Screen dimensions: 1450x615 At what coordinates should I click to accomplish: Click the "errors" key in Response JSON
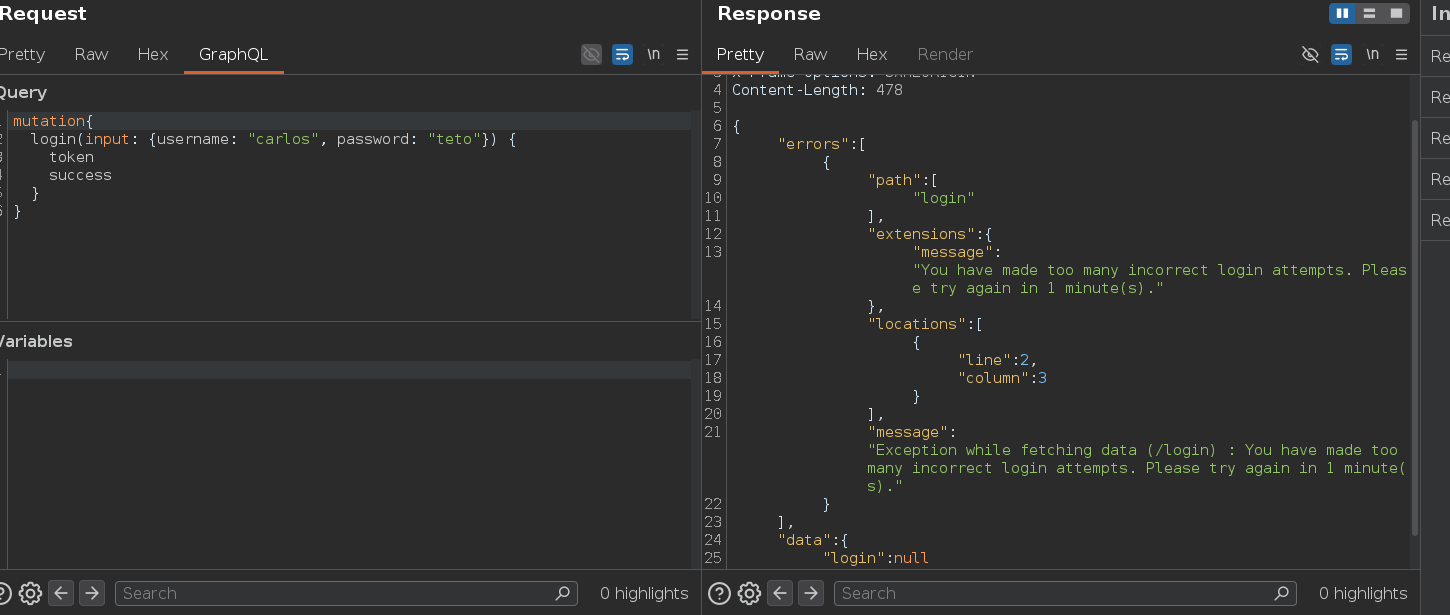click(x=812, y=144)
